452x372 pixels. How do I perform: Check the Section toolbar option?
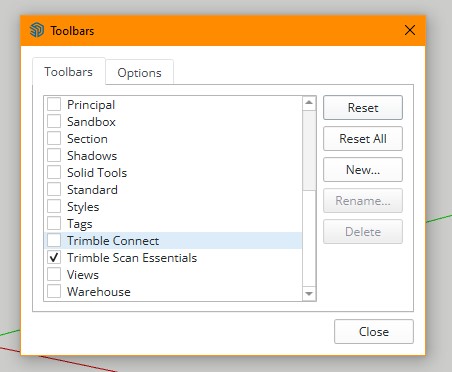pyautogui.click(x=54, y=138)
